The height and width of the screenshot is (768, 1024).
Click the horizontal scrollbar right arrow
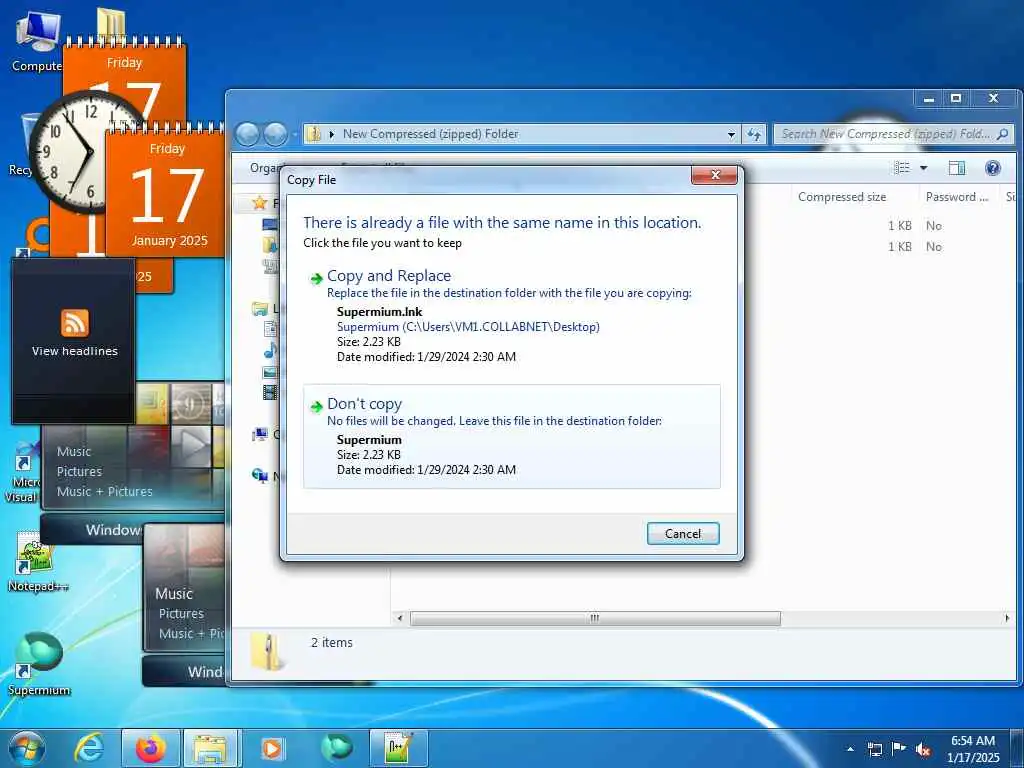1006,618
